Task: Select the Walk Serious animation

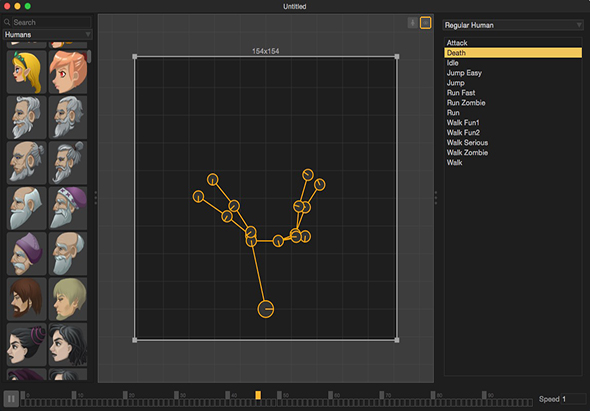Action: (x=513, y=143)
